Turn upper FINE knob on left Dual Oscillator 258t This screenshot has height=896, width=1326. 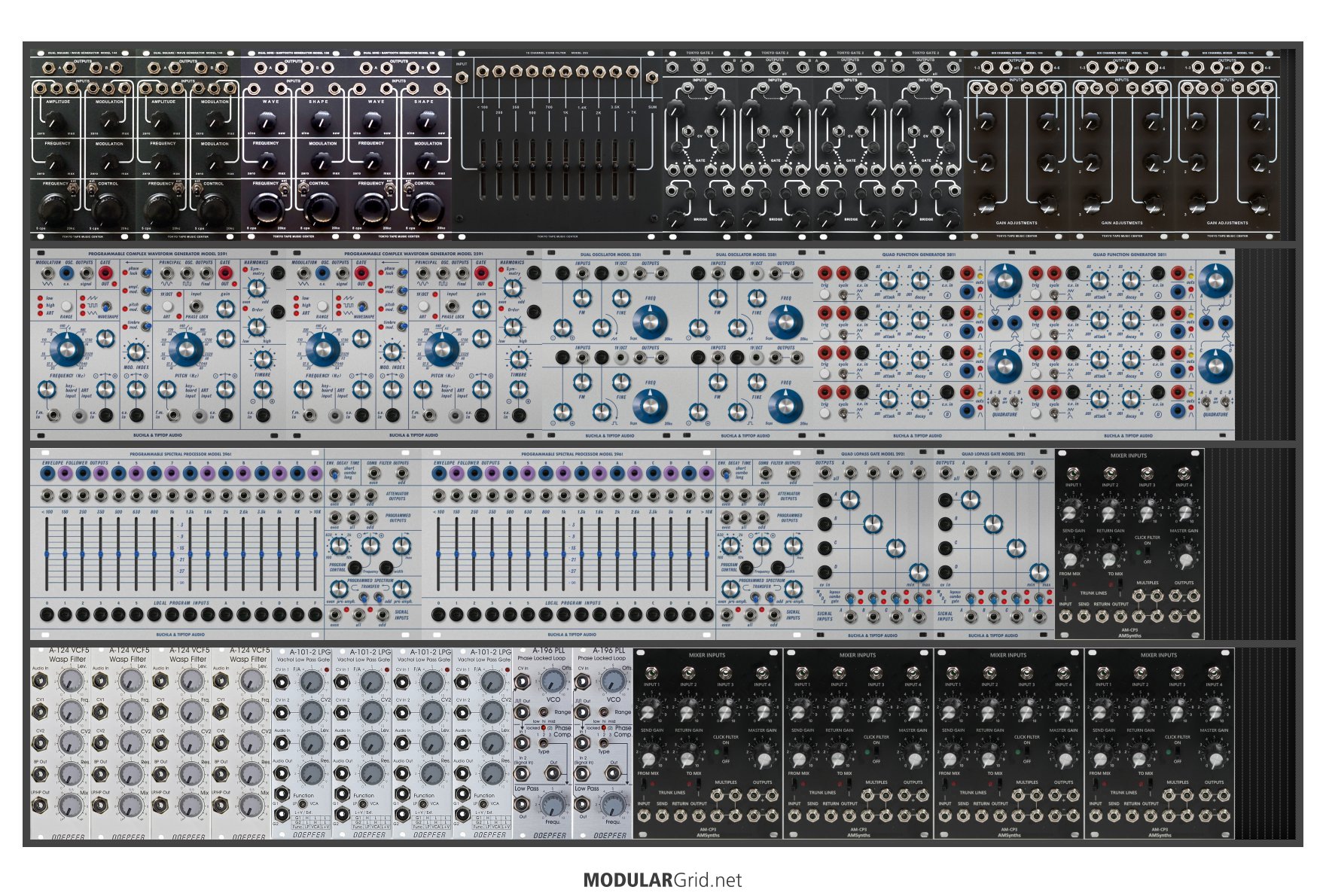[x=621, y=297]
